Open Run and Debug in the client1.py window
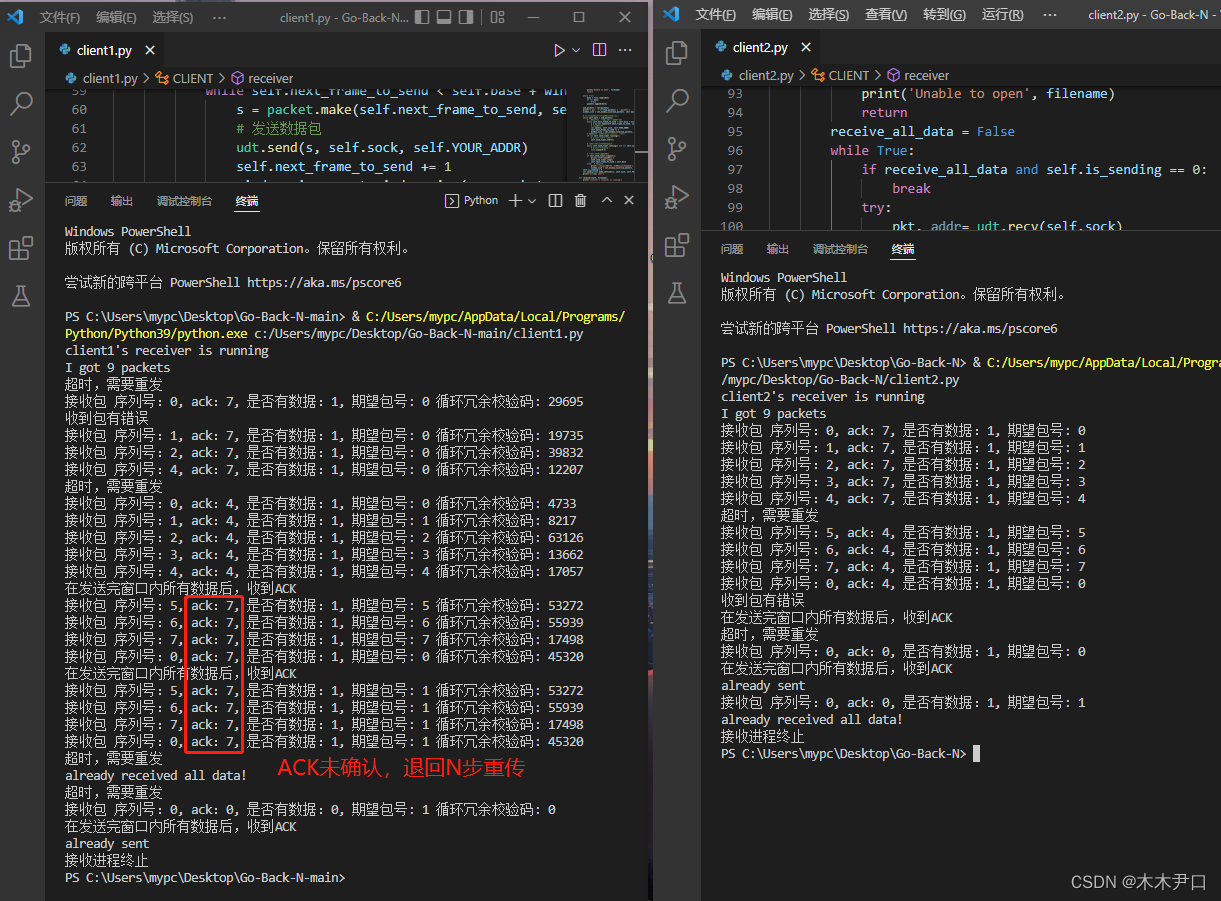Image resolution: width=1221 pixels, height=901 pixels. (20, 199)
